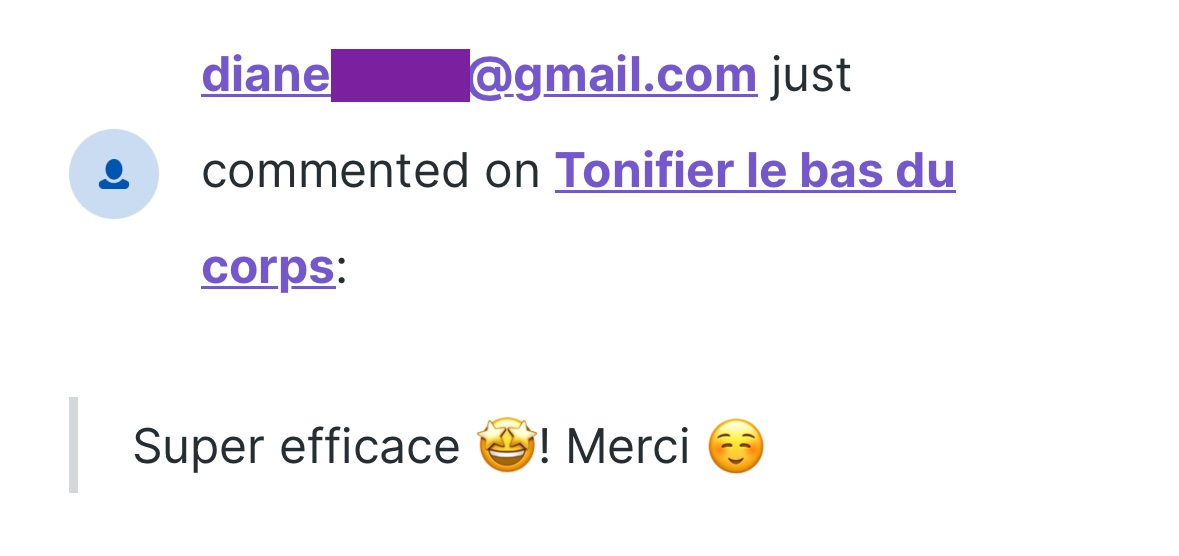This screenshot has width=1179, height=556.
Task: Click the exclamation mark after the star-struck emoji
Action: (x=544, y=446)
